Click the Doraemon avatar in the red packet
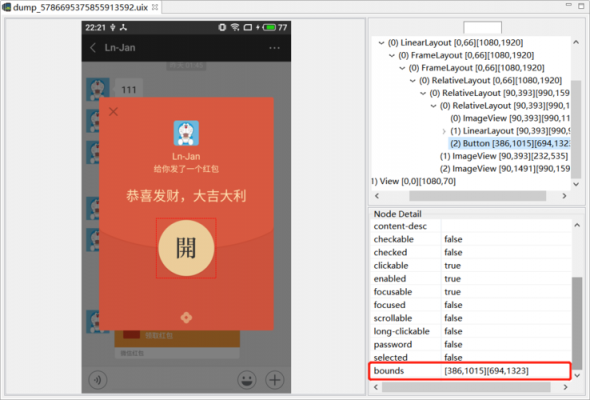The height and width of the screenshot is (400, 590). point(186,133)
